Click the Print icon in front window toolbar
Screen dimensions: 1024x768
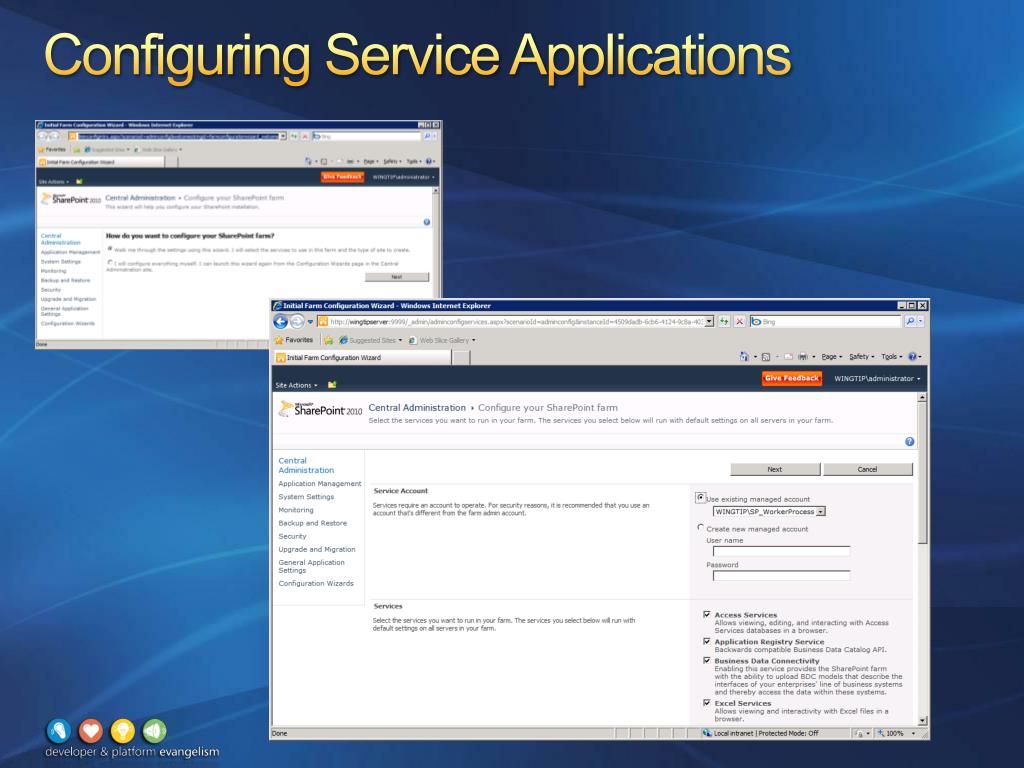pyautogui.click(x=803, y=357)
